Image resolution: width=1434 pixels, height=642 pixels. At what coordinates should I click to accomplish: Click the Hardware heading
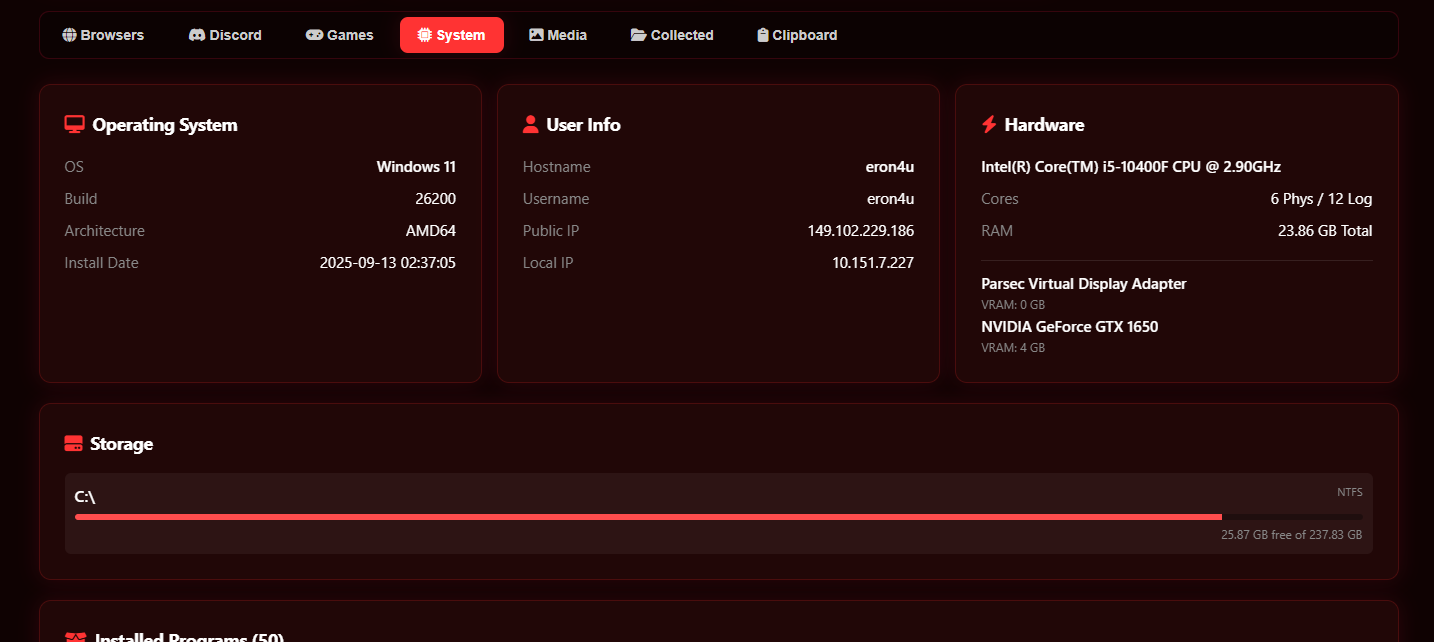click(1044, 125)
